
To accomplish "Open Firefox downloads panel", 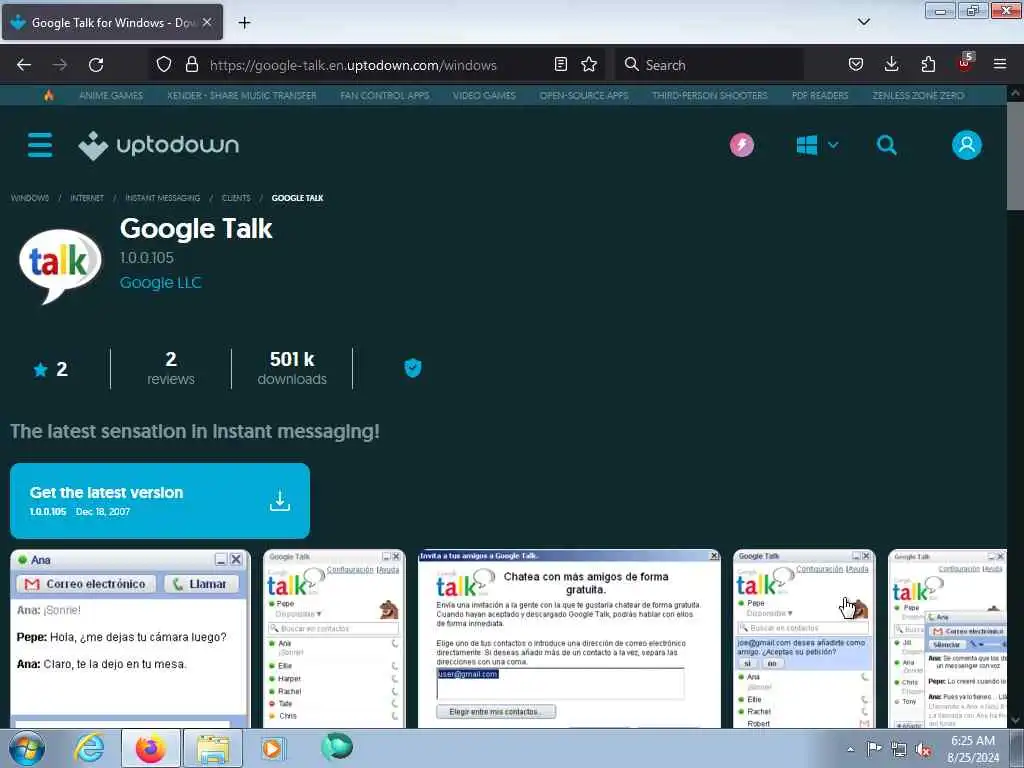I will pos(891,64).
